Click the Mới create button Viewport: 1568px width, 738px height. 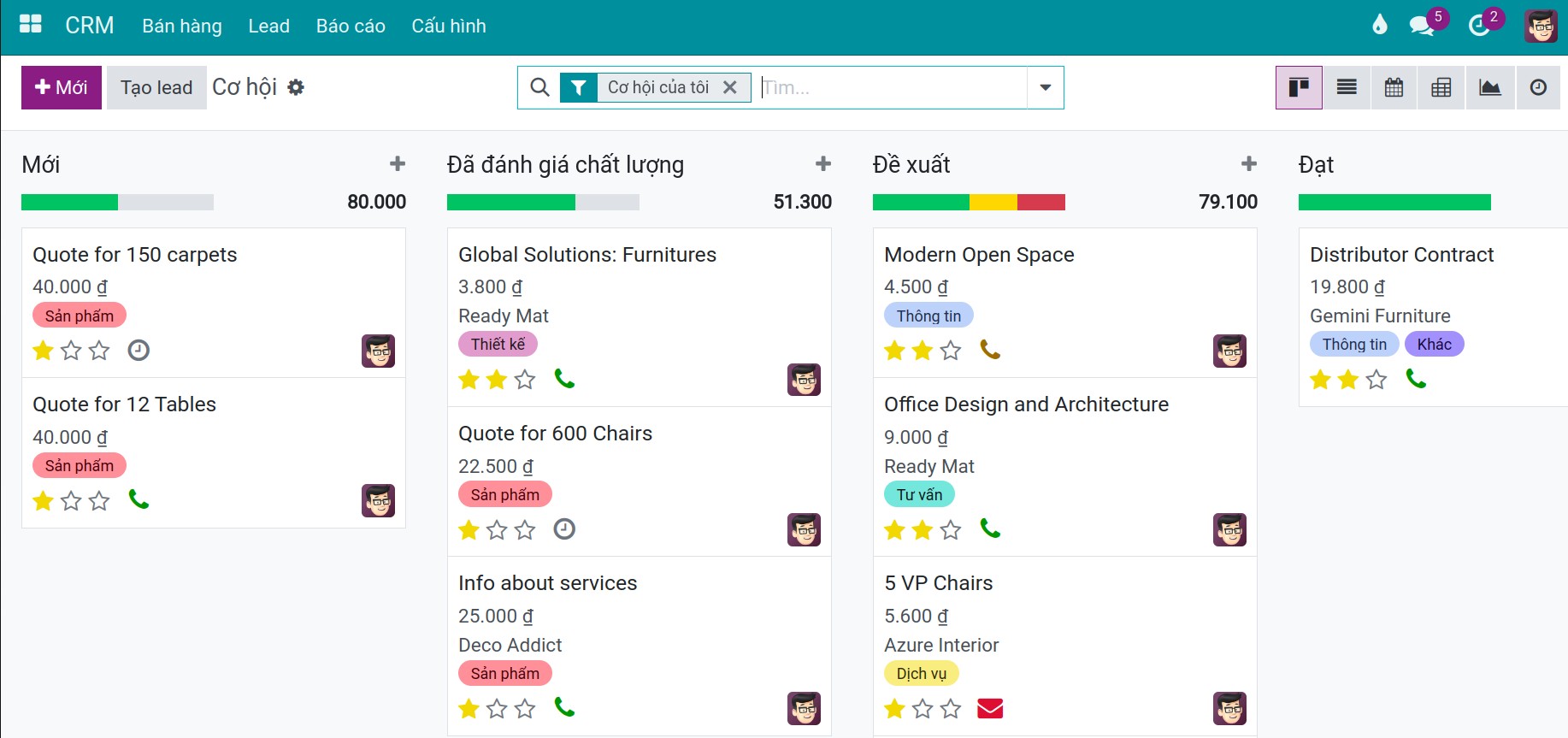(x=62, y=87)
